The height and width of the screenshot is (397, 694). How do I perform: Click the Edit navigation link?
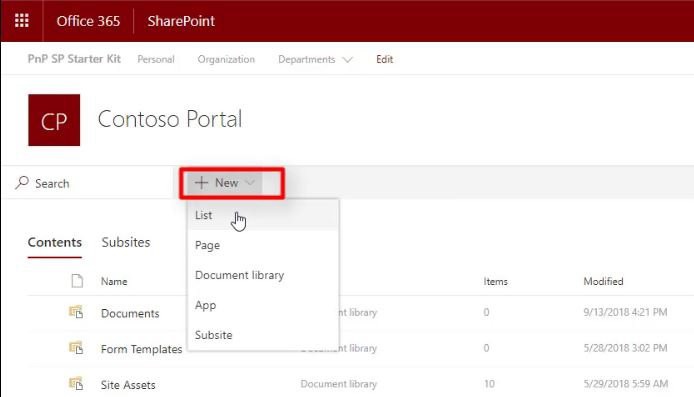[x=385, y=59]
